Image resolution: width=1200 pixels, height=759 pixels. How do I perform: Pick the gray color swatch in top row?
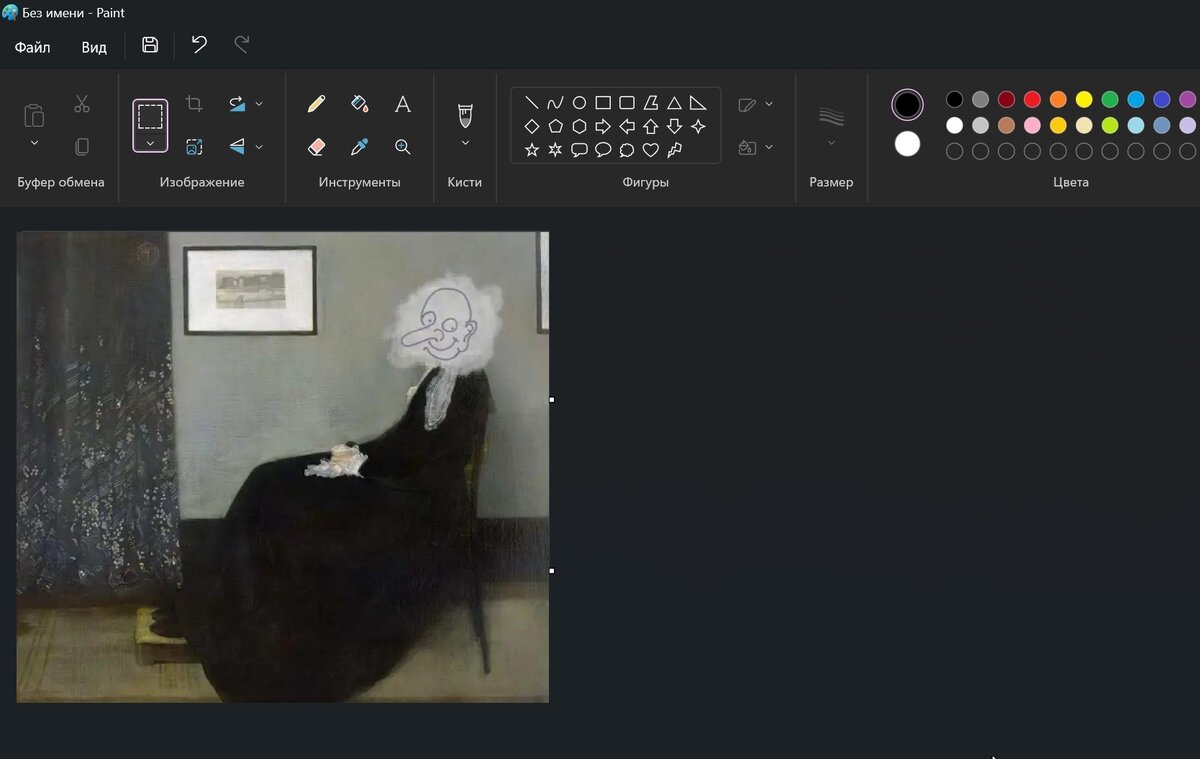980,99
